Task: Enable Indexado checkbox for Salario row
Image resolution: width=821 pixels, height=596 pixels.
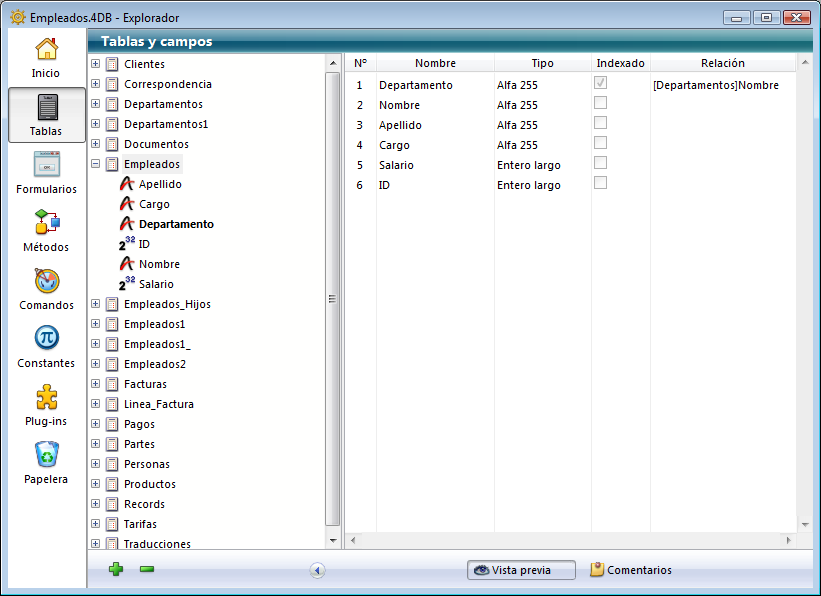Action: (600, 163)
